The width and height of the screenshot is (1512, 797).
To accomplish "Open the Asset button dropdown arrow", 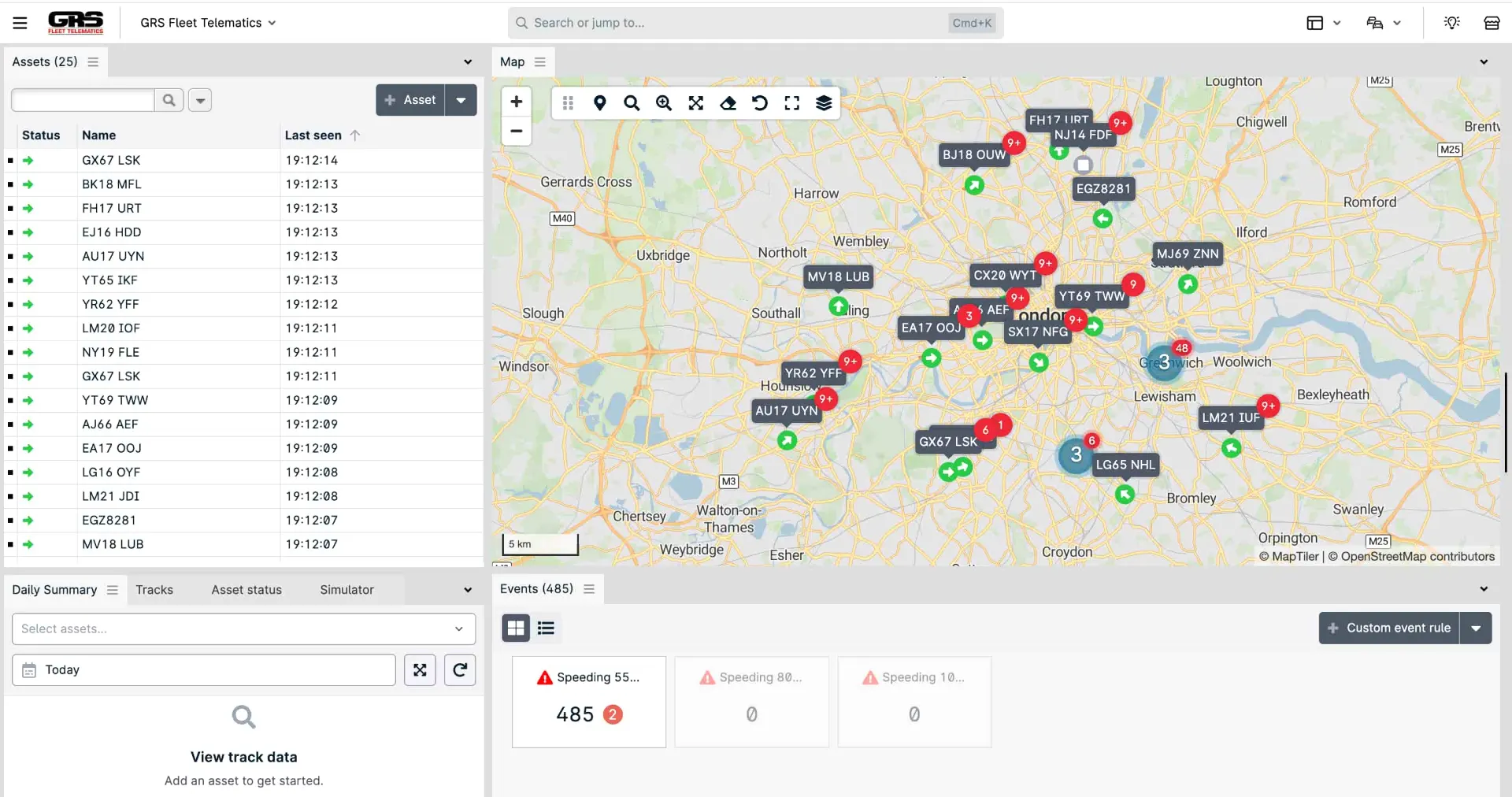I will click(461, 100).
